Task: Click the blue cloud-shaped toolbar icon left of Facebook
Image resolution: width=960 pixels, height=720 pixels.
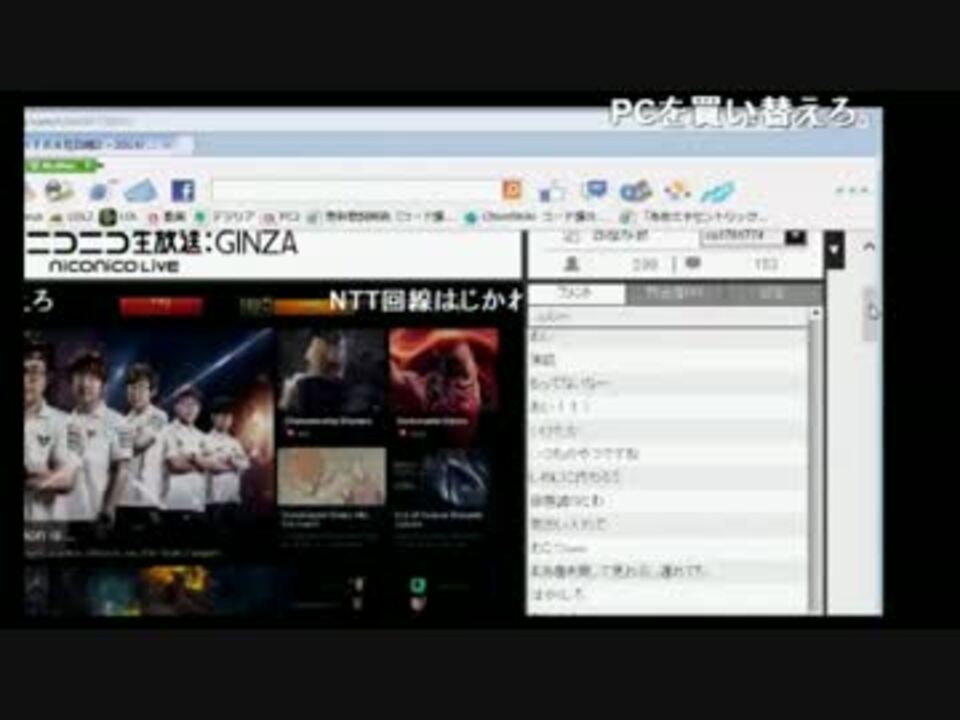Action: pos(141,191)
